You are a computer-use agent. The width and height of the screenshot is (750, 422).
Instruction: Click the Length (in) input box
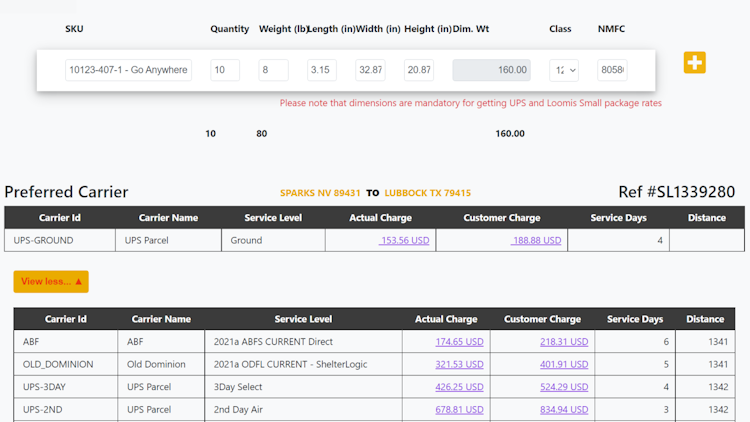click(322, 70)
